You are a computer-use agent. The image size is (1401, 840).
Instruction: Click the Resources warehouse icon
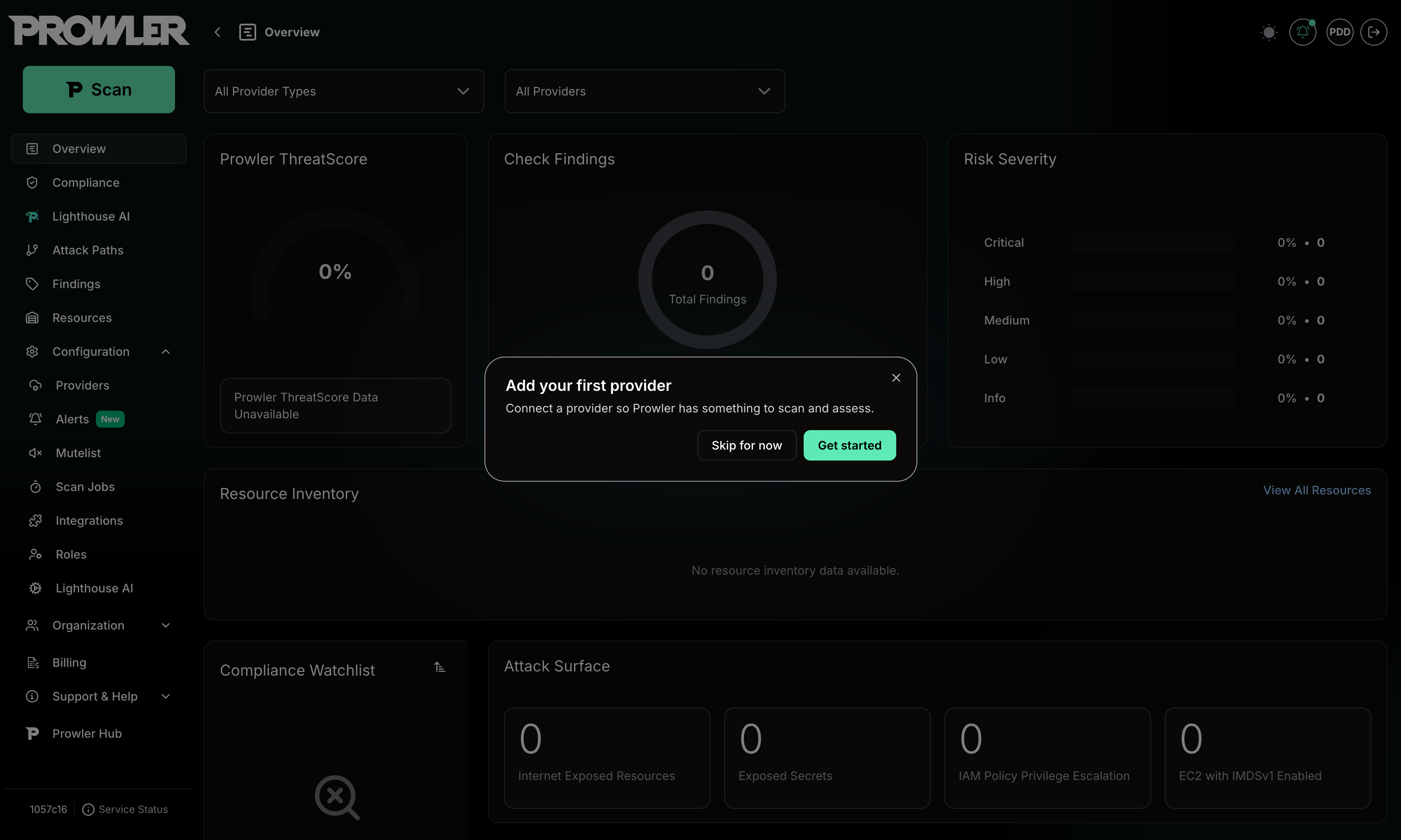32,318
